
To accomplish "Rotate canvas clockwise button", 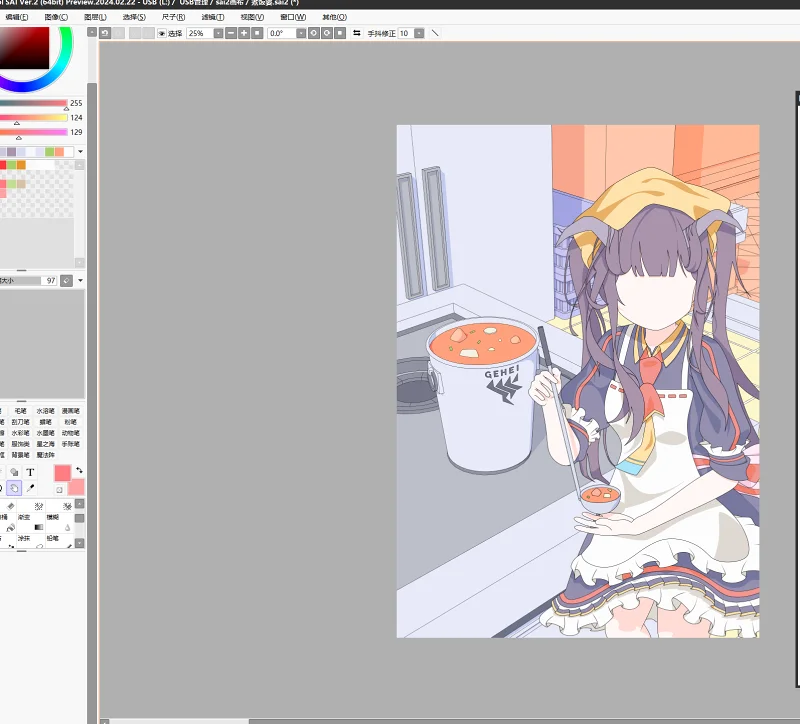I will 327,33.
